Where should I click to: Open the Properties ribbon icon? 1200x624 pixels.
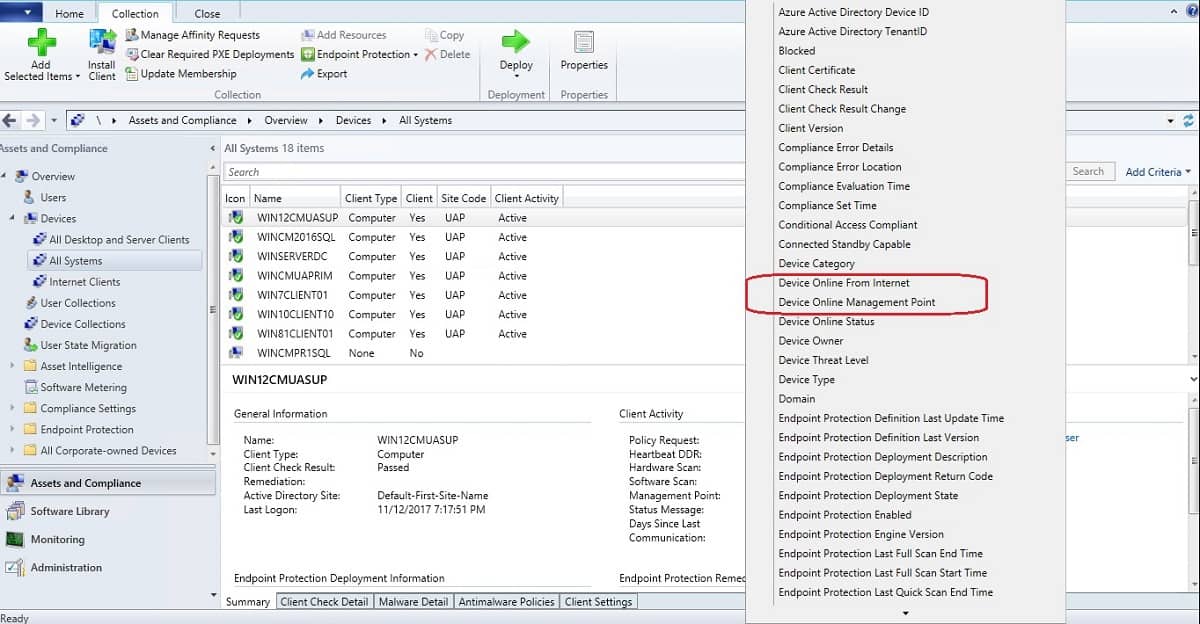[584, 42]
